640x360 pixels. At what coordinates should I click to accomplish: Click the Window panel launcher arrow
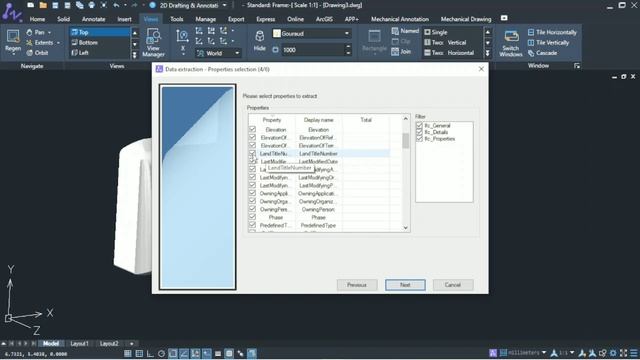point(577,66)
